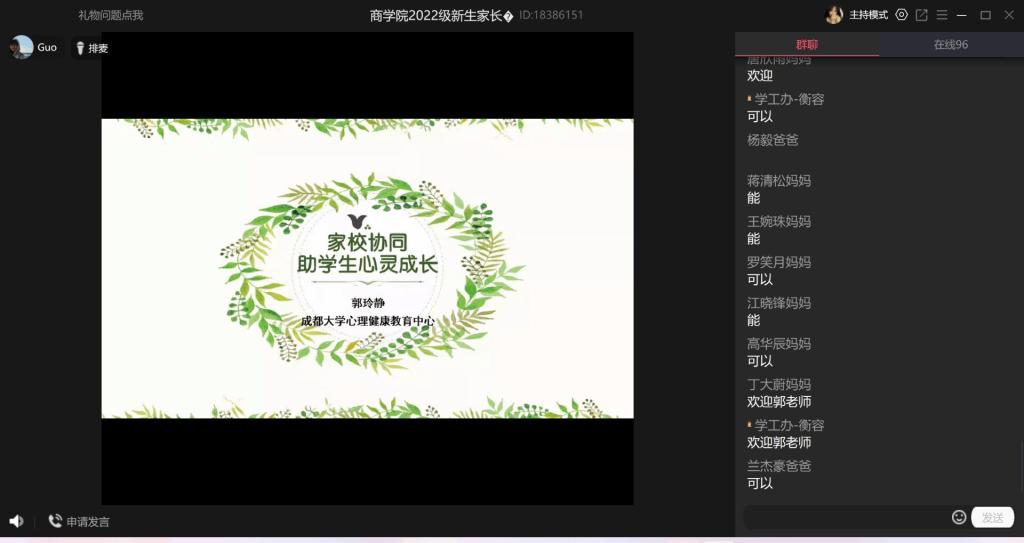Click the room ID 18386151 text
Screen dimensions: 1024x543
point(551,15)
